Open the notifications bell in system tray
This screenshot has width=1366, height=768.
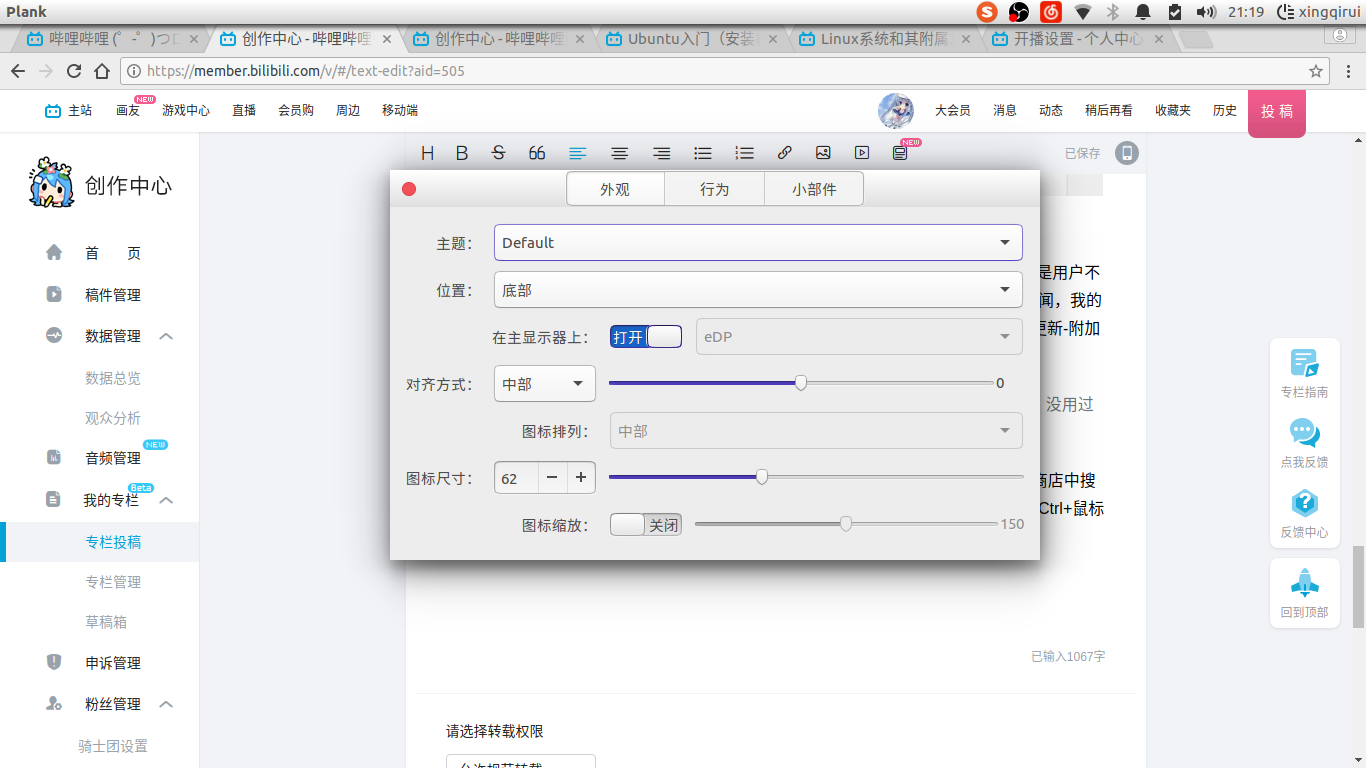click(x=1143, y=12)
